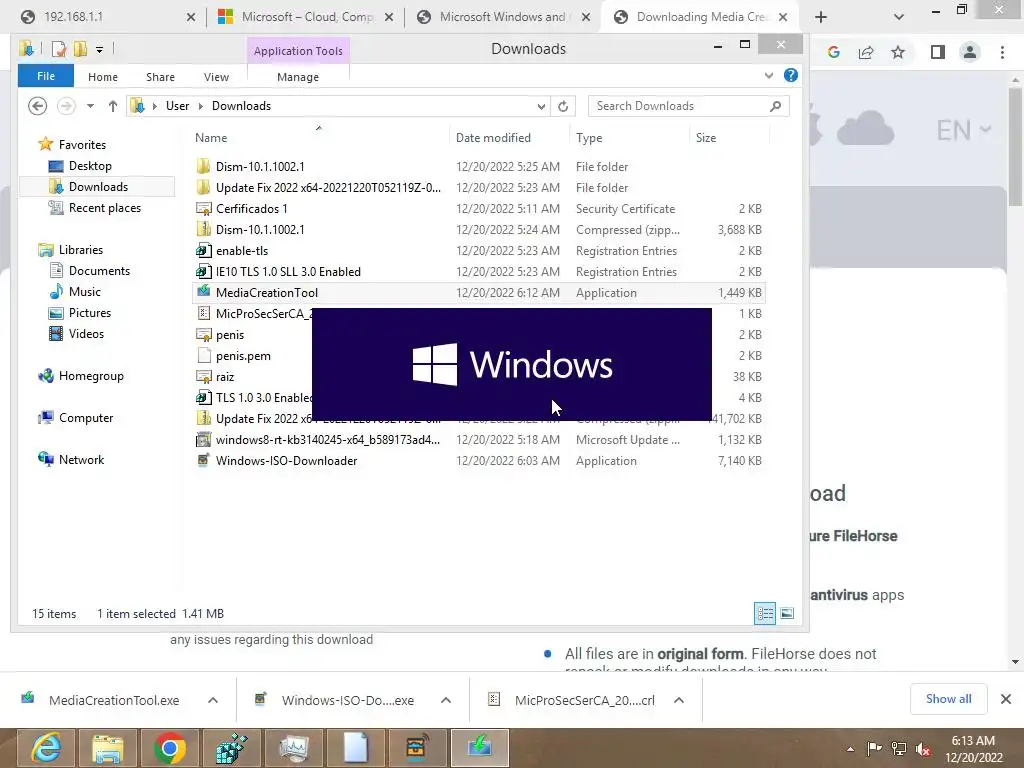Sort files by Date modified column
The height and width of the screenshot is (768, 1024).
493,138
